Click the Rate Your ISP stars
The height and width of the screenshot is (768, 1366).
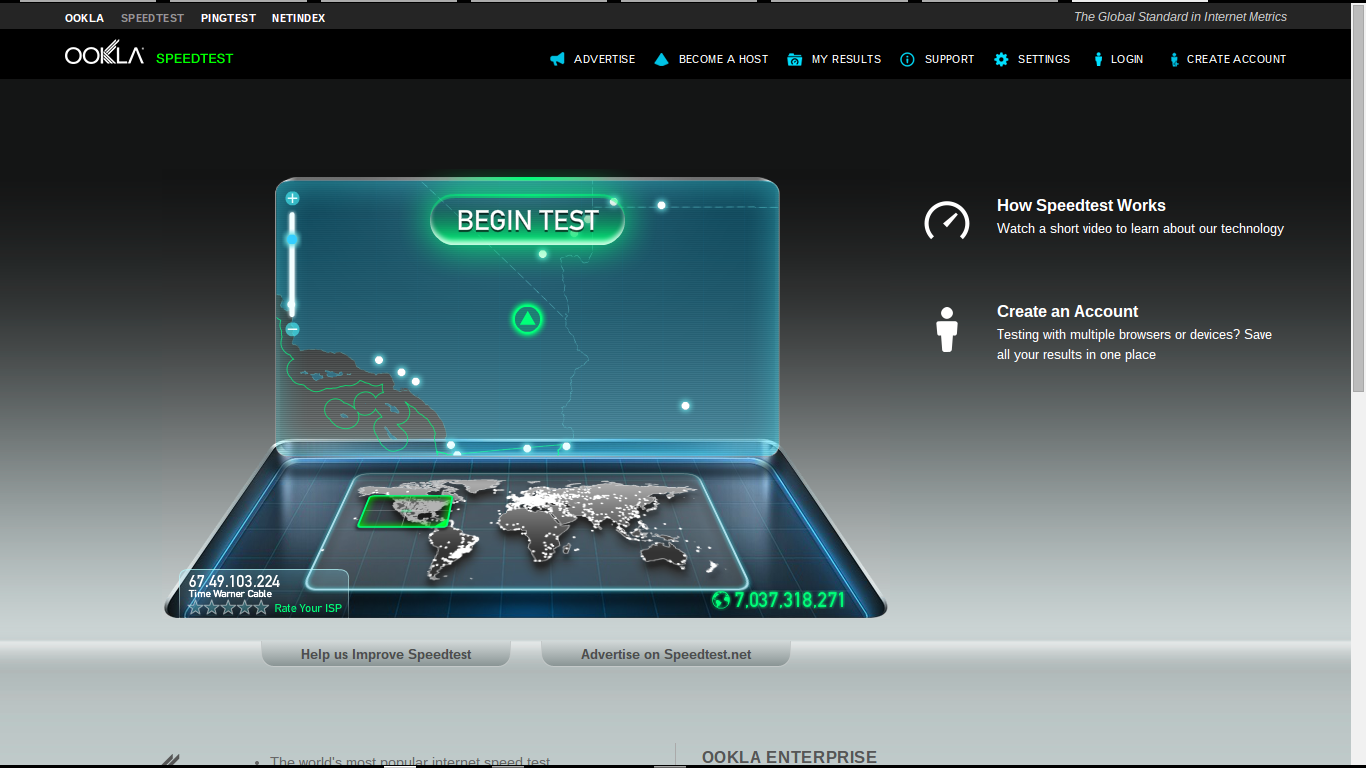pyautogui.click(x=228, y=607)
